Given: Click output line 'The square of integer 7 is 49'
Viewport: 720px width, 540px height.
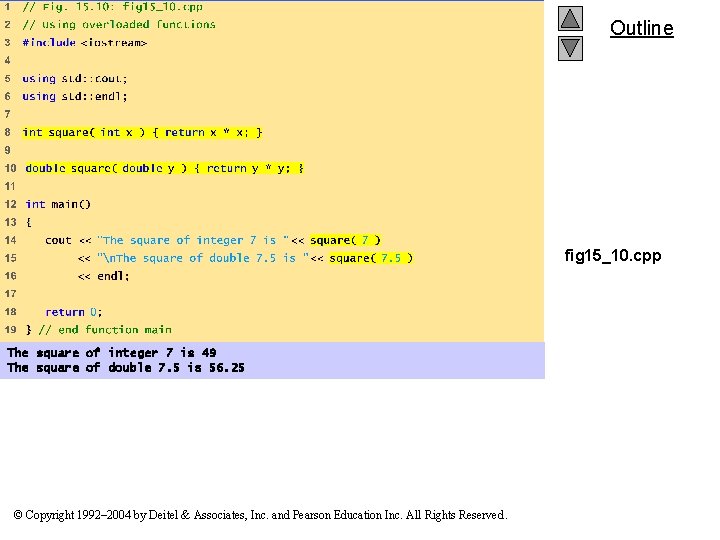Looking at the screenshot, I should click(112, 353).
